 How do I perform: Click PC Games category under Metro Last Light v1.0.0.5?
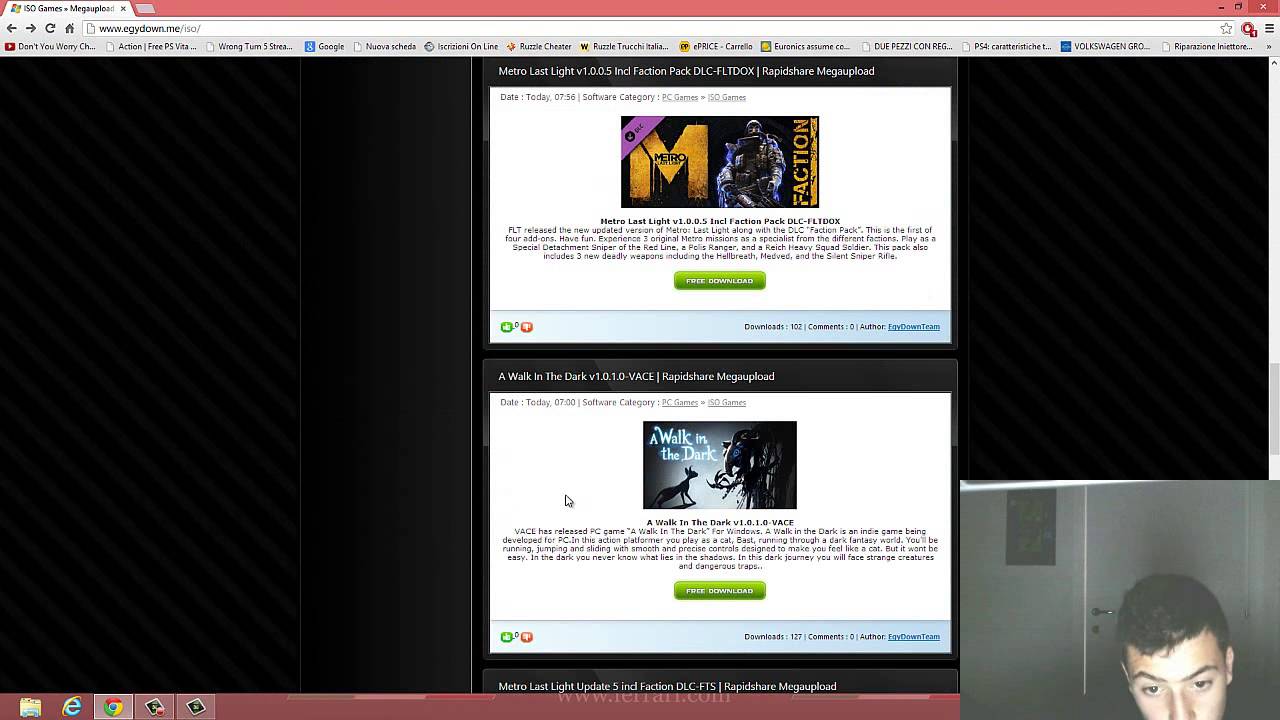coord(680,97)
